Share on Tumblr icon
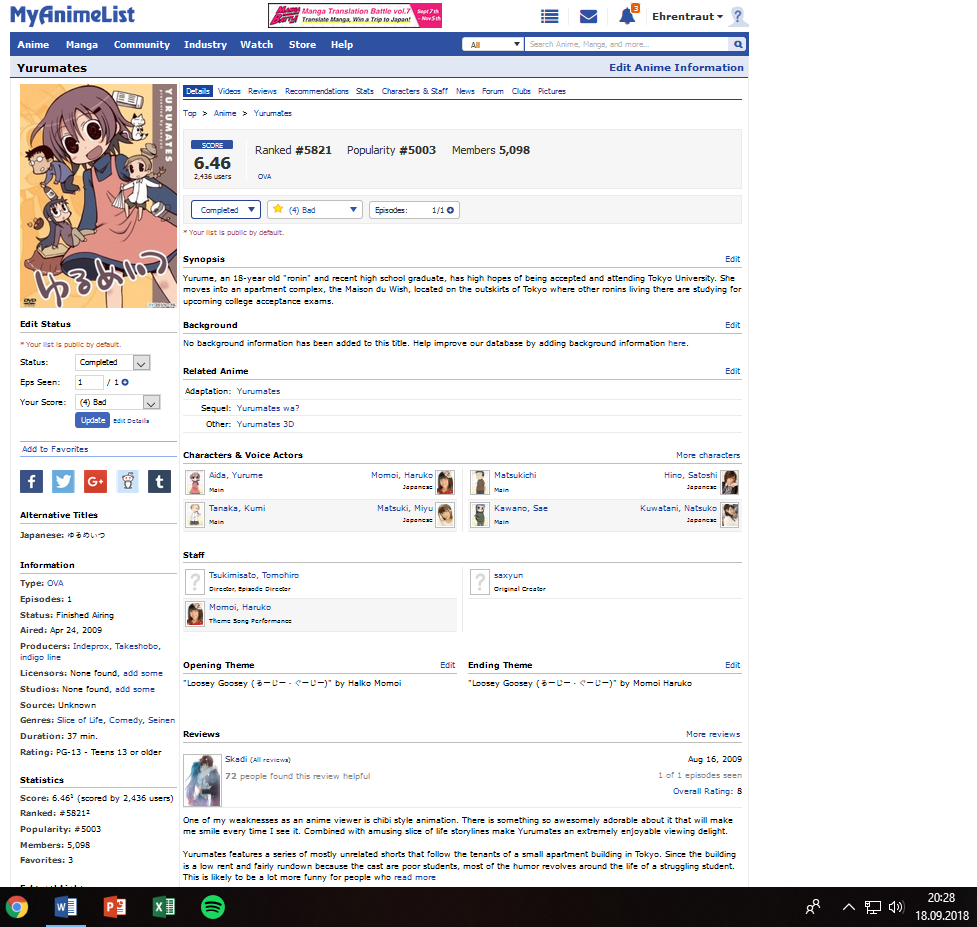 coord(159,481)
